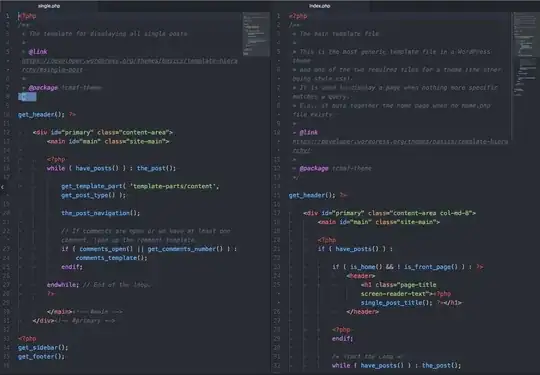Click the <?php tag on index.php line 1
The height and width of the screenshot is (375, 540).
[298, 16]
